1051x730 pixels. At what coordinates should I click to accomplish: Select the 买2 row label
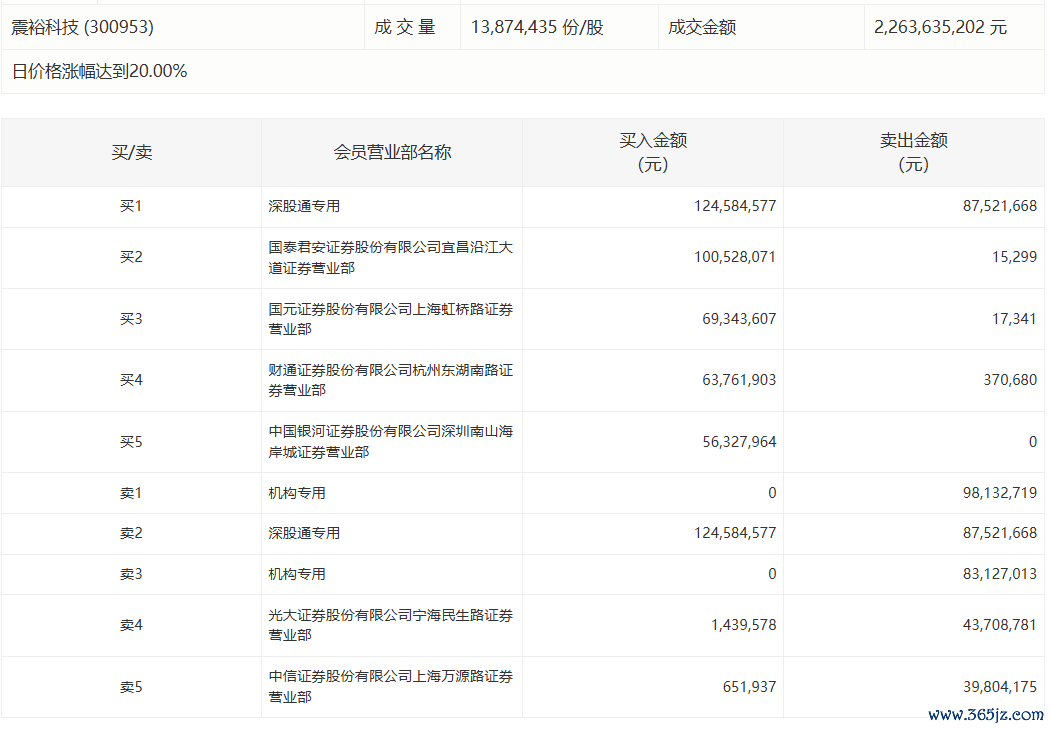click(131, 257)
